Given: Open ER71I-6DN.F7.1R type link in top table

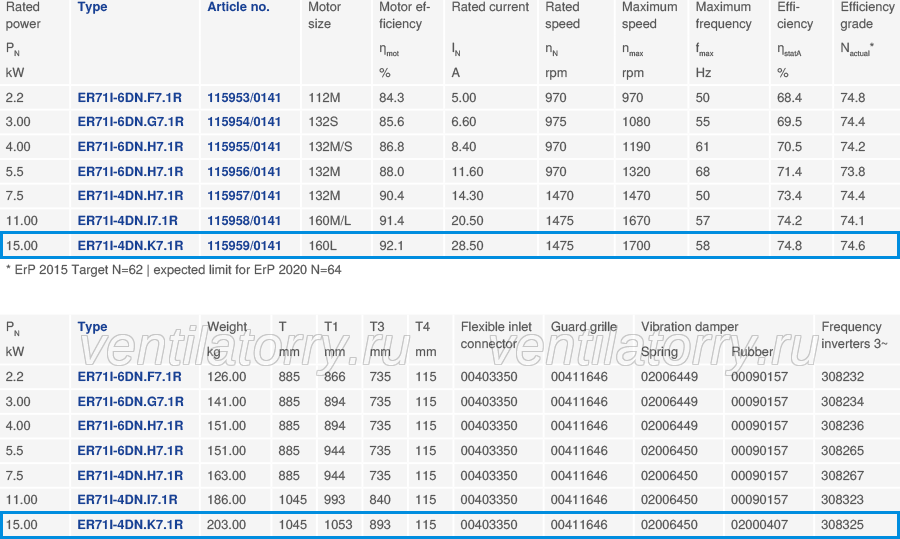Looking at the screenshot, I should (130, 98).
